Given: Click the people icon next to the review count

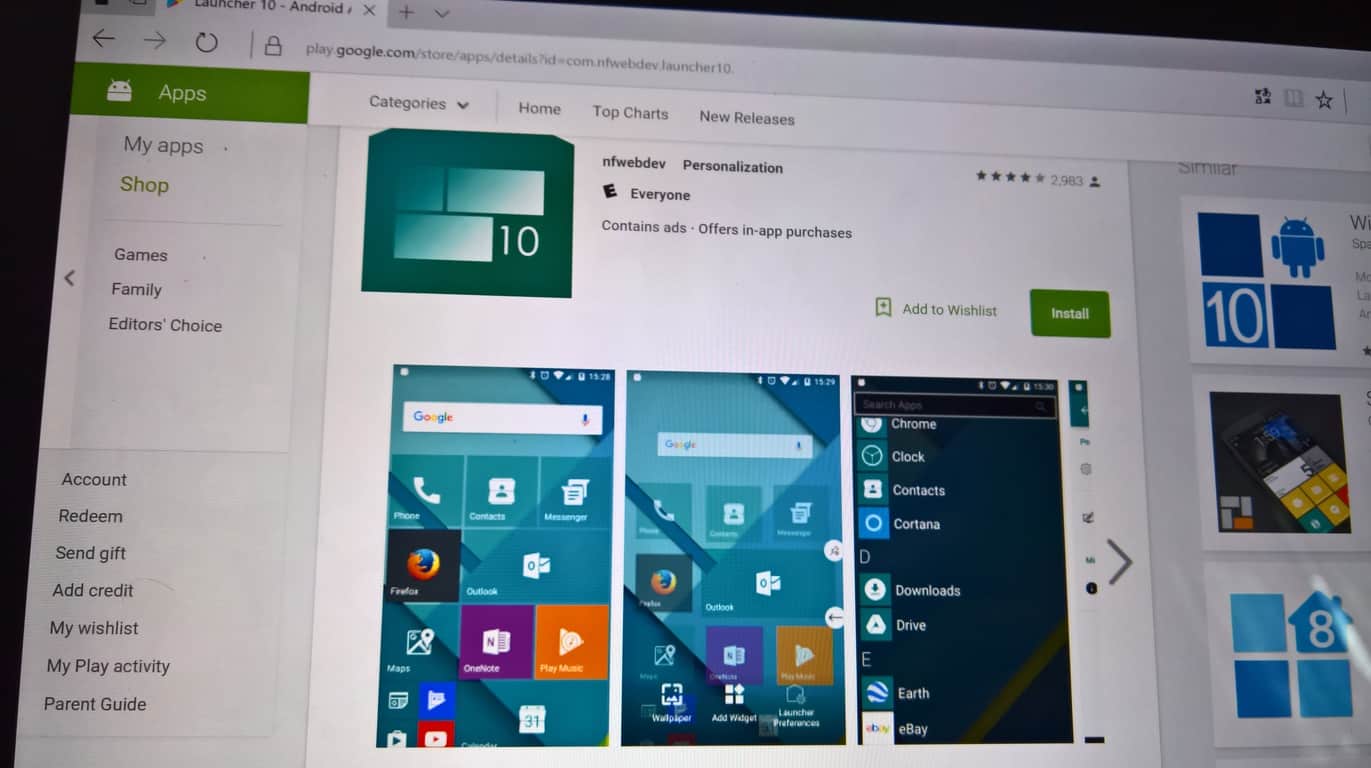Looking at the screenshot, I should tap(1092, 180).
